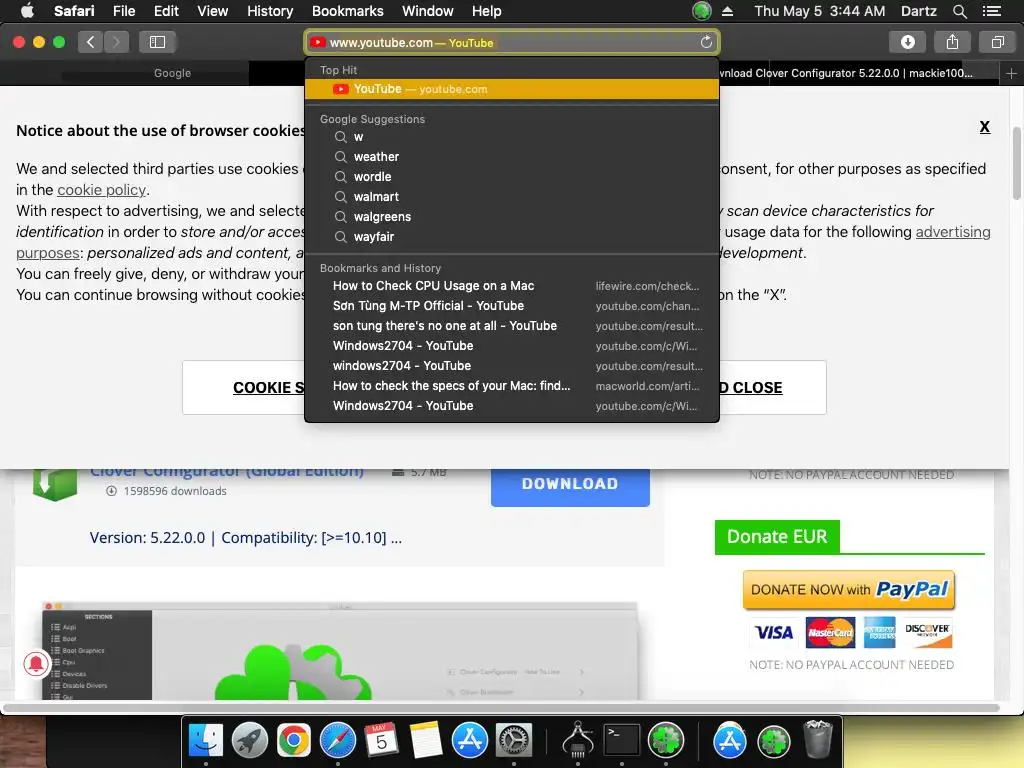Click the Clover Configurator screenshot thumbnail

(340, 651)
